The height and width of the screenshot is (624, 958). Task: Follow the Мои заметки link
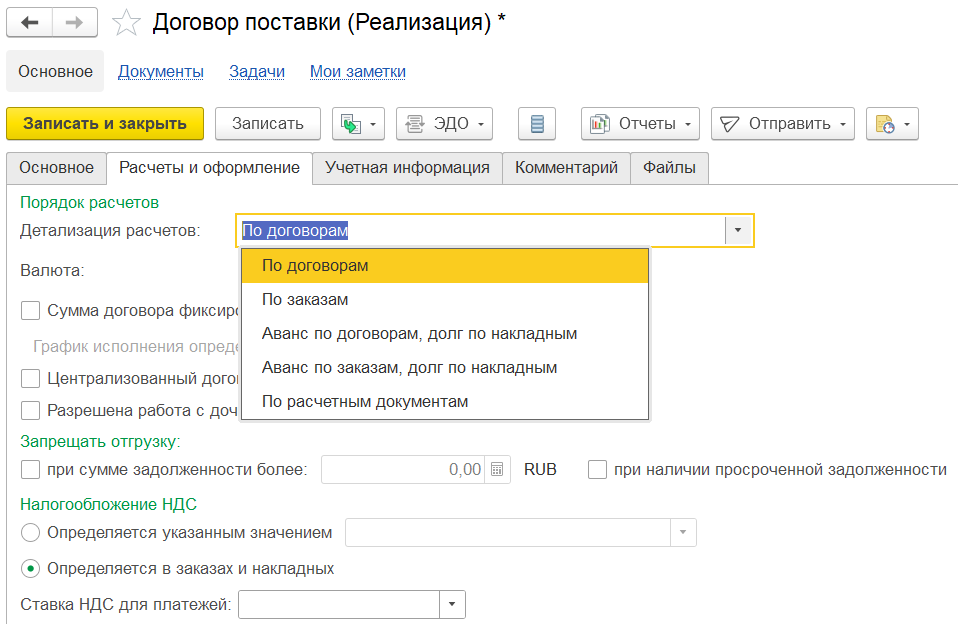coord(358,72)
